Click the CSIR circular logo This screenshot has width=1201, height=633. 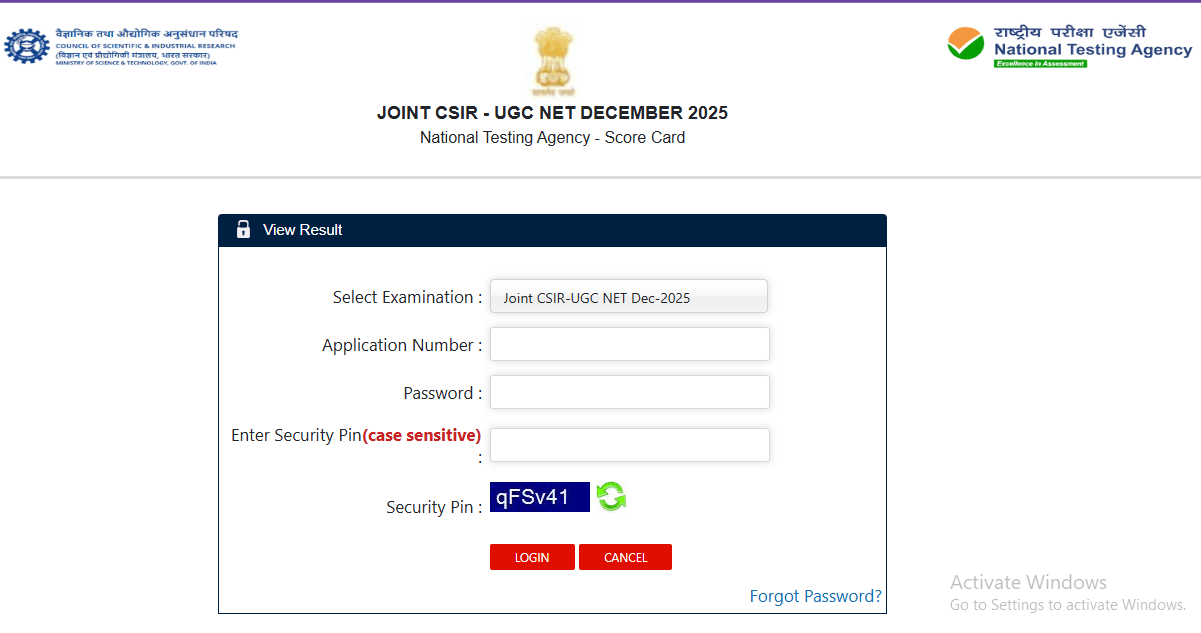click(27, 45)
